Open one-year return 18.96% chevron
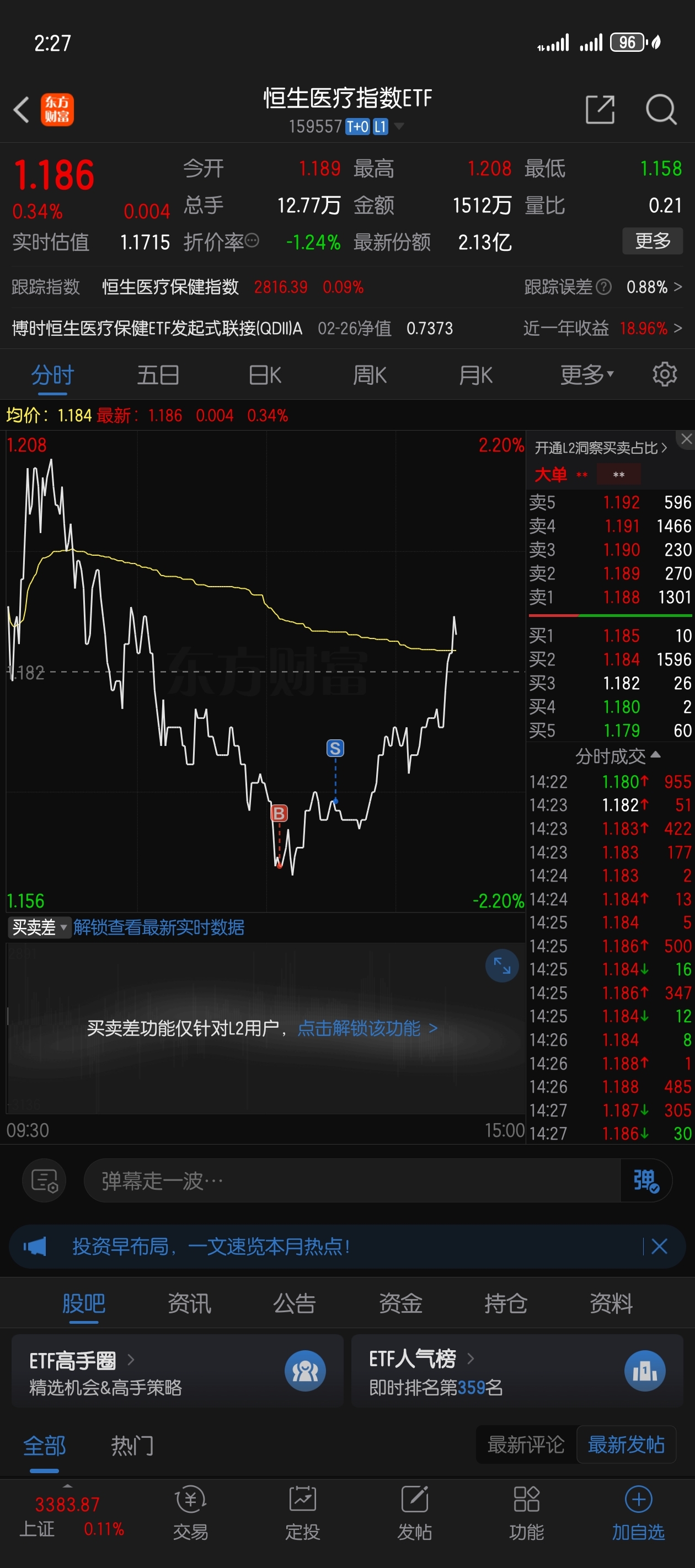This screenshot has width=695, height=1568. (677, 328)
